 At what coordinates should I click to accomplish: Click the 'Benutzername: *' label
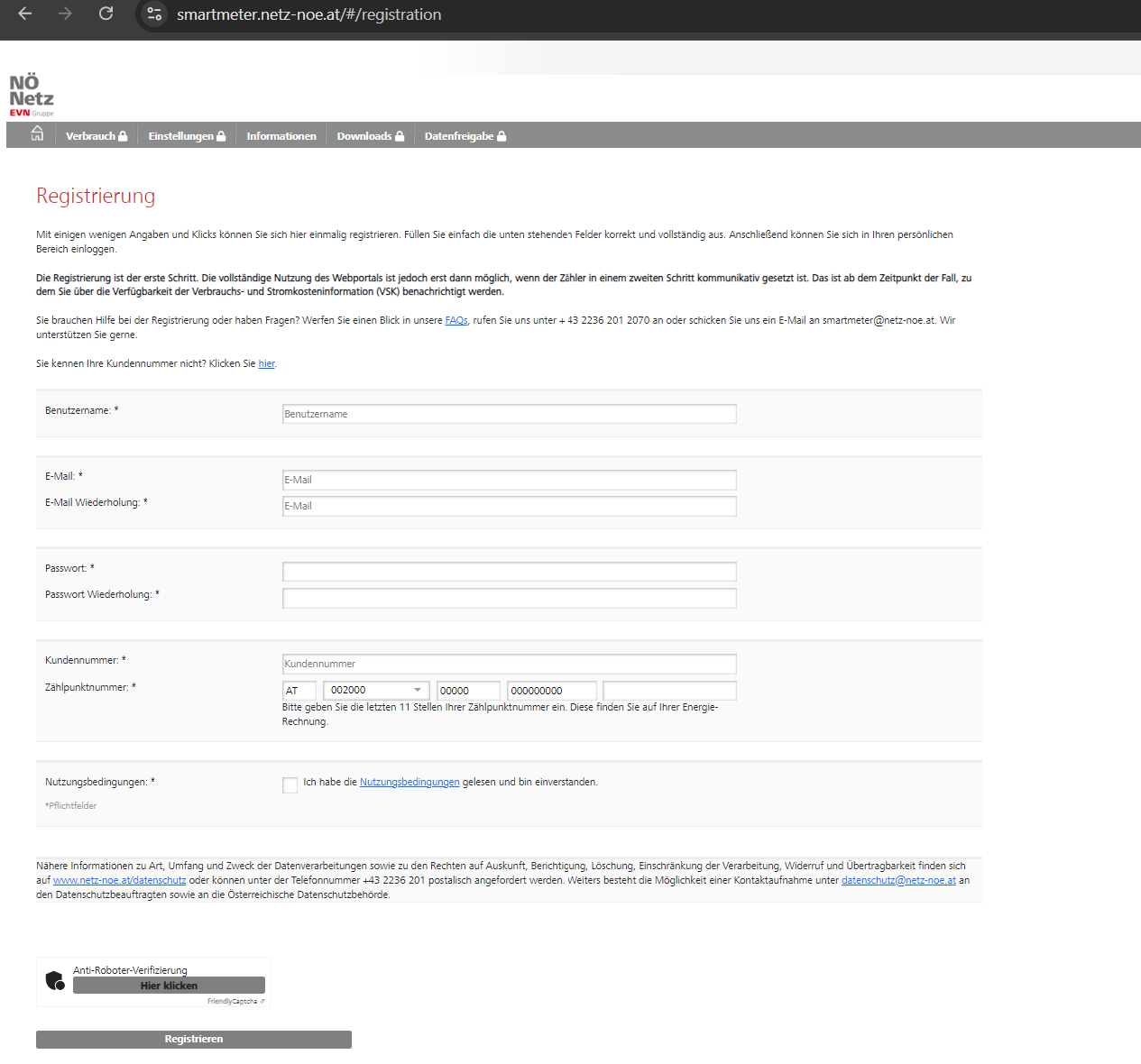pyautogui.click(x=81, y=410)
